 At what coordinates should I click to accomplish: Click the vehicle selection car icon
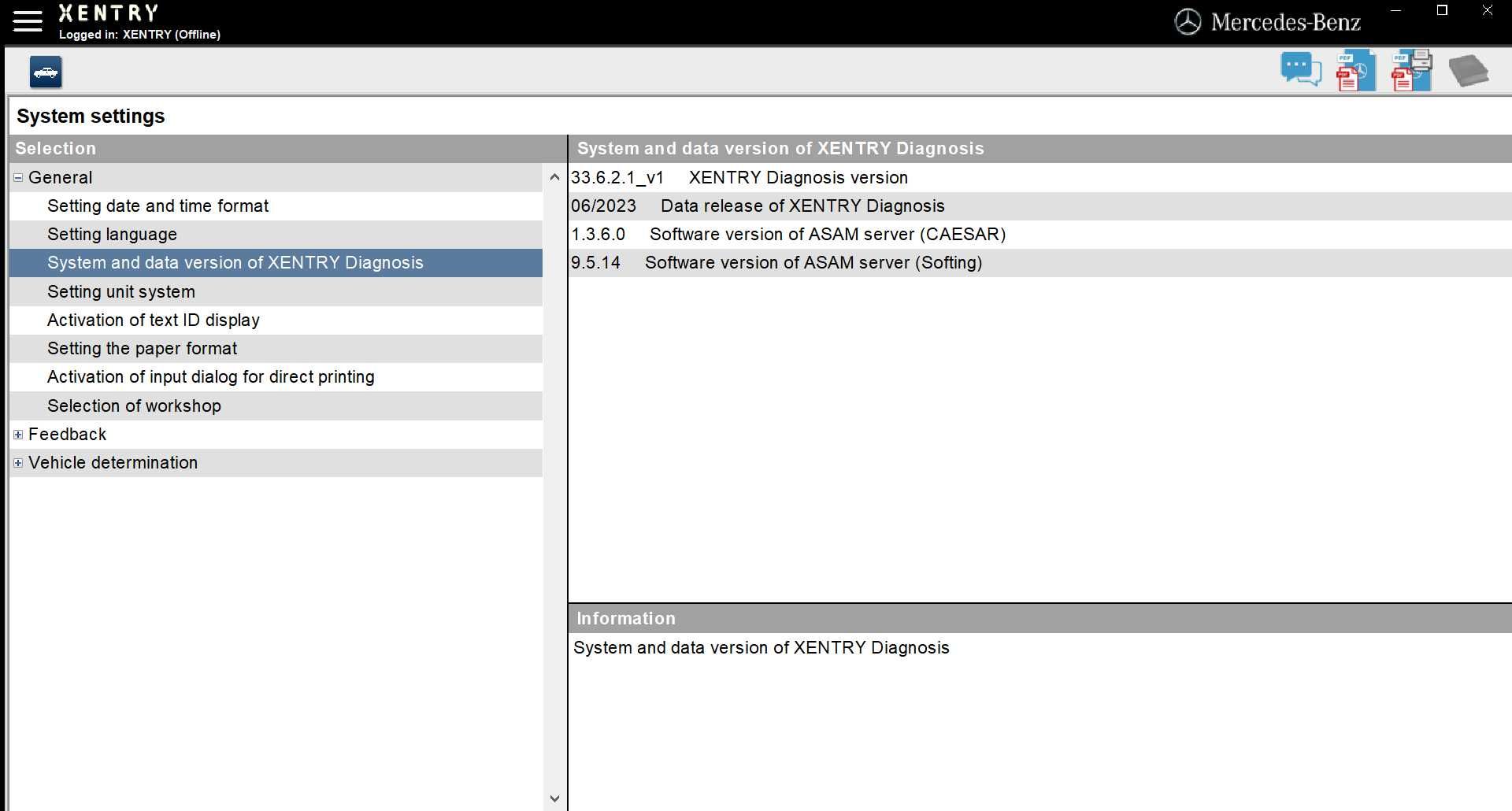[46, 72]
